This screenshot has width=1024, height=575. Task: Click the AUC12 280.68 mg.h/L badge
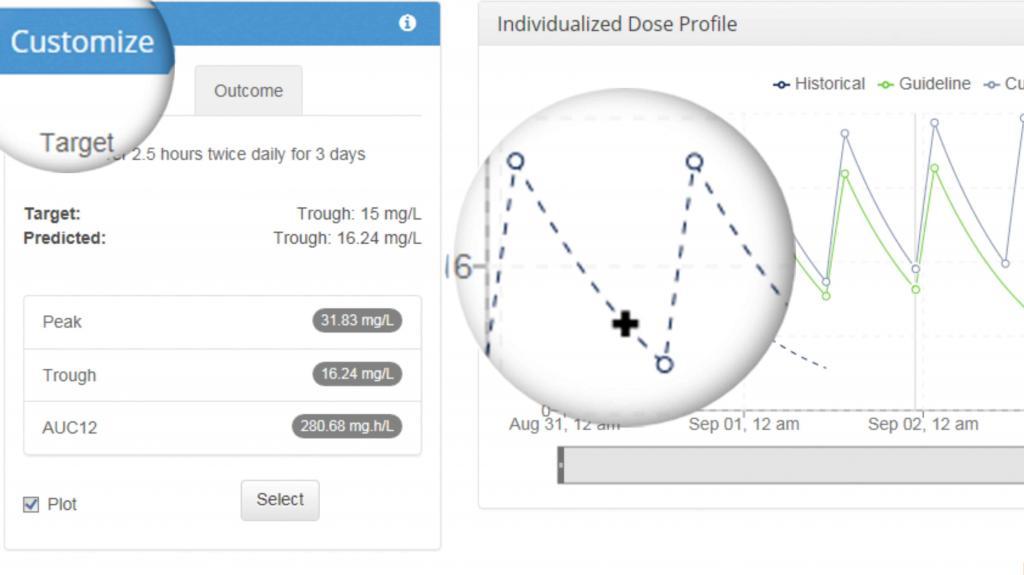(346, 426)
